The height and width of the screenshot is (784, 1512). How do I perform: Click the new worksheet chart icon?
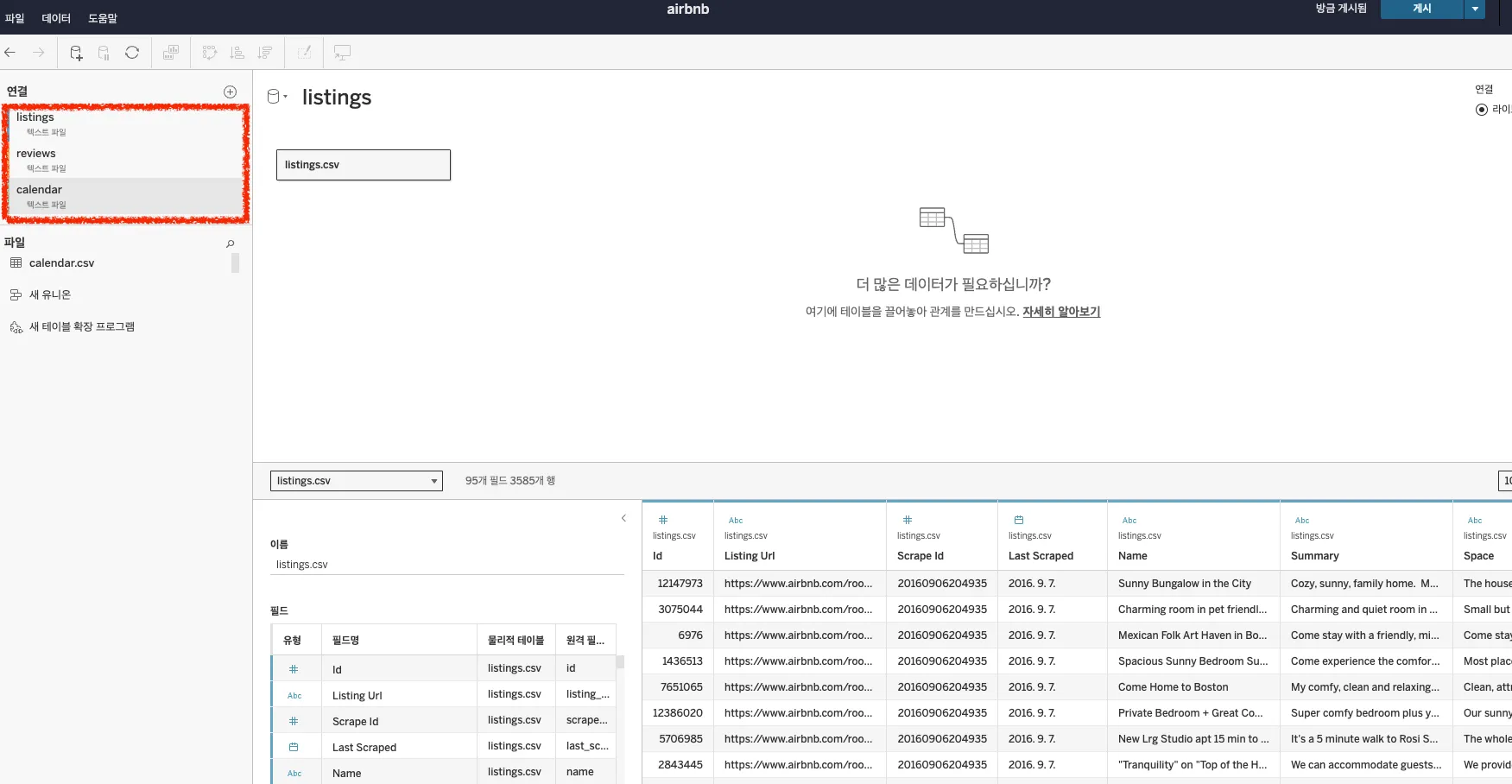(171, 53)
